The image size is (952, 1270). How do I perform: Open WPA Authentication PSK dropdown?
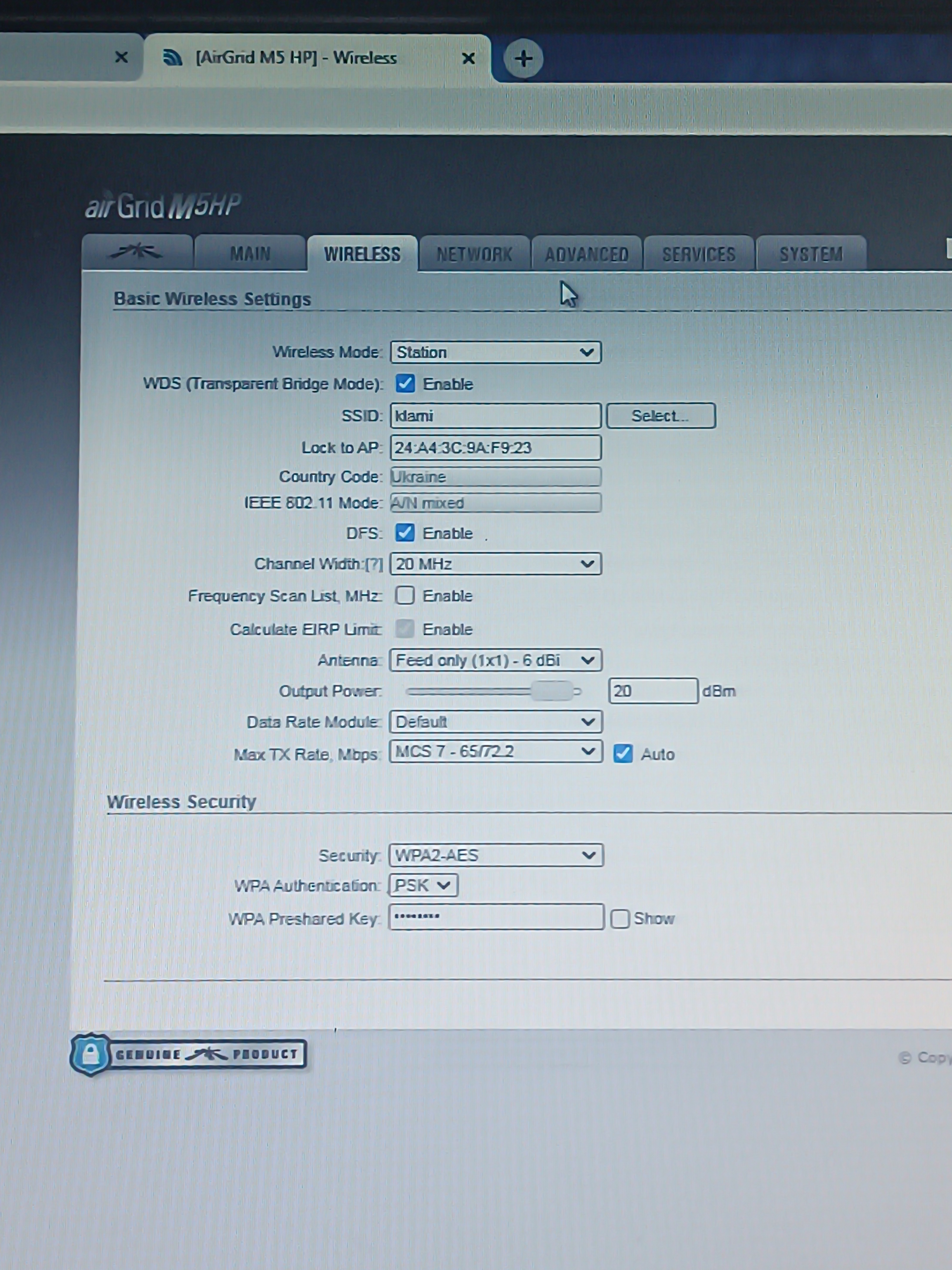click(424, 885)
